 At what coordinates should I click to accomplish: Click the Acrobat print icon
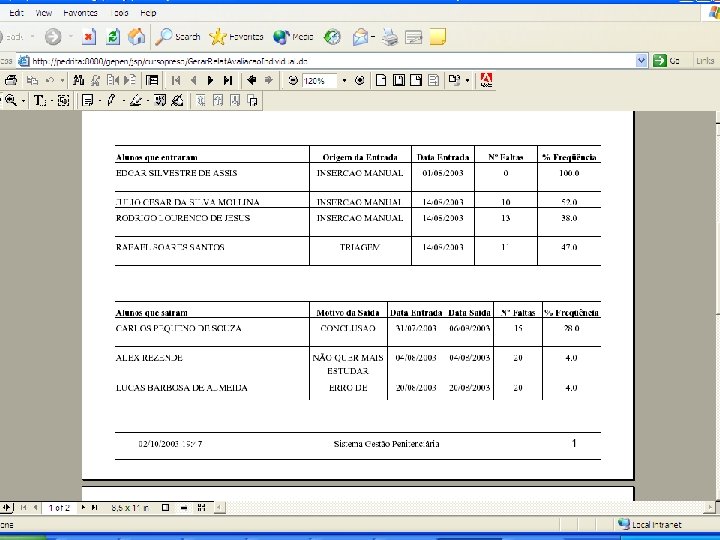(x=11, y=80)
